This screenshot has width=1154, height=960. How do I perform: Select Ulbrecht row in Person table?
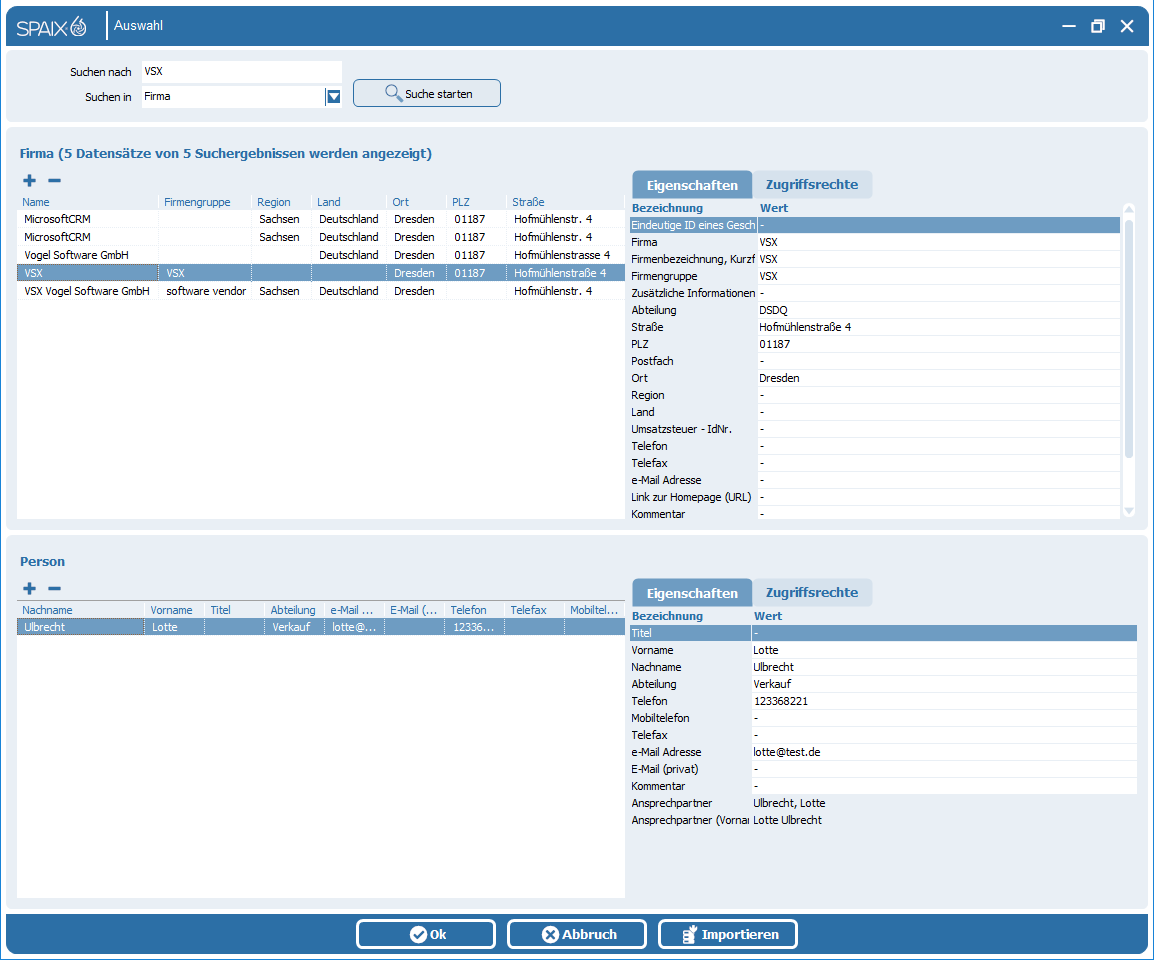[321, 627]
